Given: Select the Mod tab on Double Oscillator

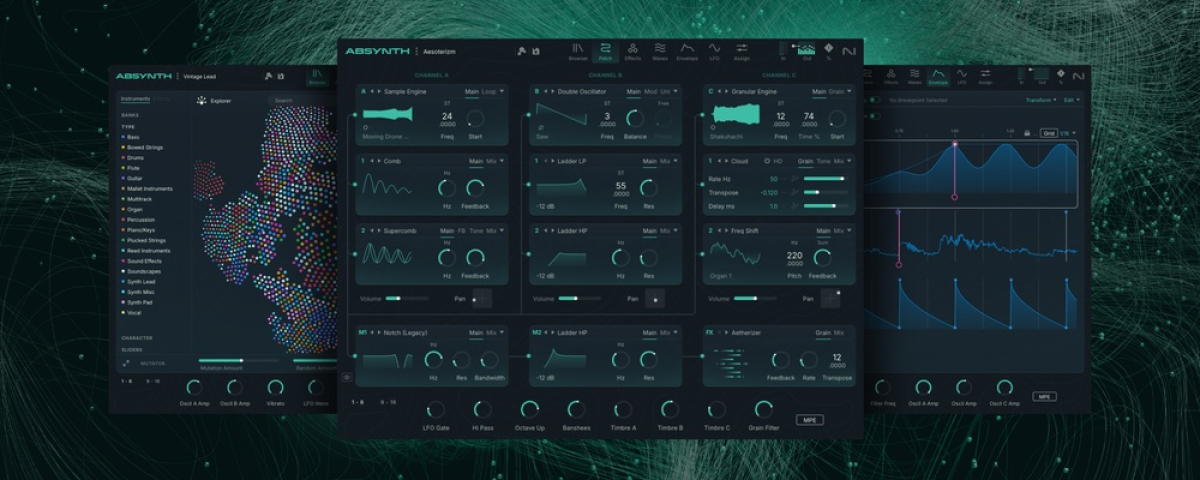Looking at the screenshot, I should 649,91.
